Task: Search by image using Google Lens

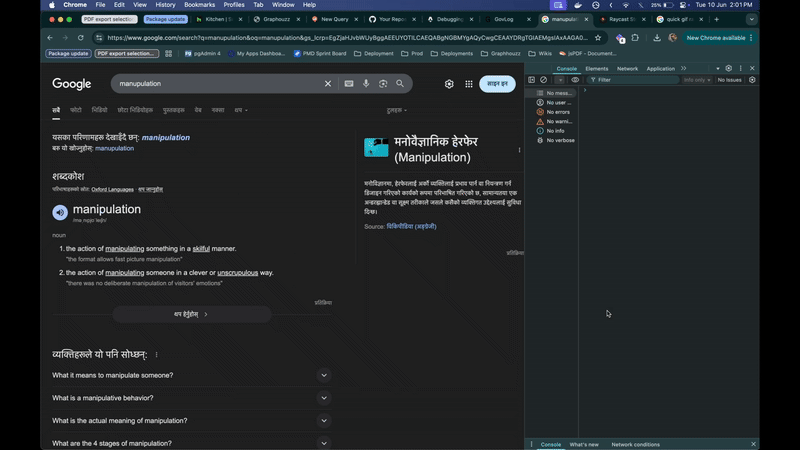Action: pyautogui.click(x=383, y=84)
